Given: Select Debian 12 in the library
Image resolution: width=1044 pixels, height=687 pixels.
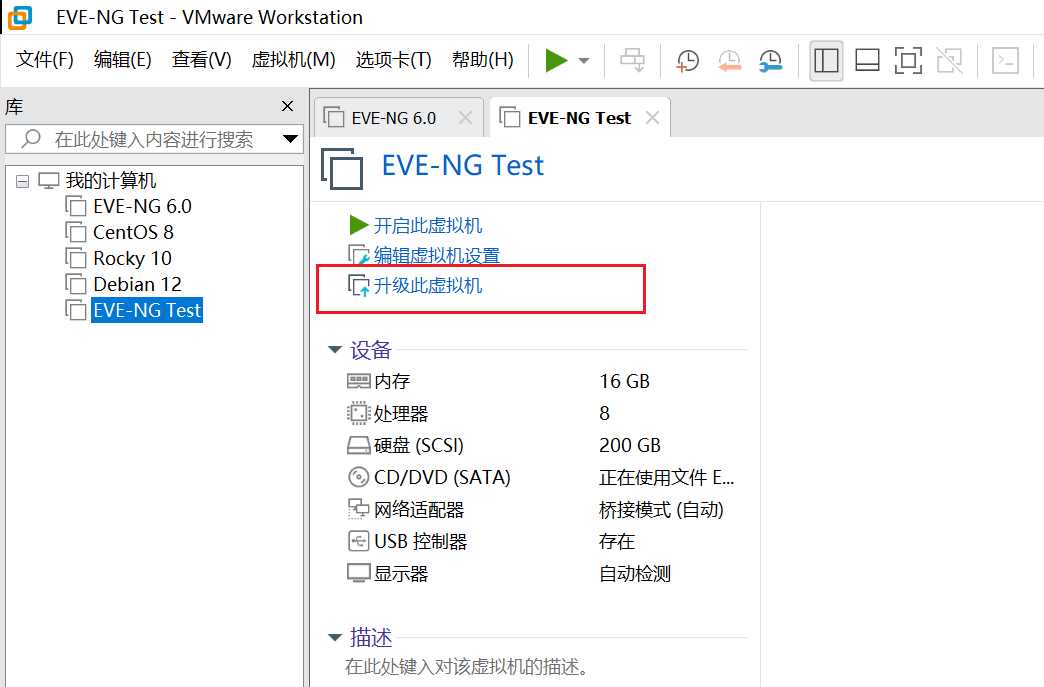Looking at the screenshot, I should pyautogui.click(x=137, y=284).
